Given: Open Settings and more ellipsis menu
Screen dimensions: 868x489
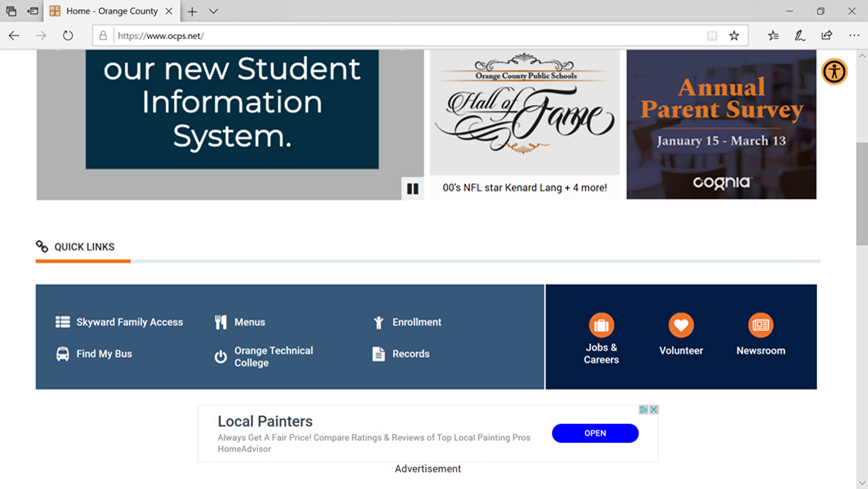Looking at the screenshot, I should click(x=854, y=36).
